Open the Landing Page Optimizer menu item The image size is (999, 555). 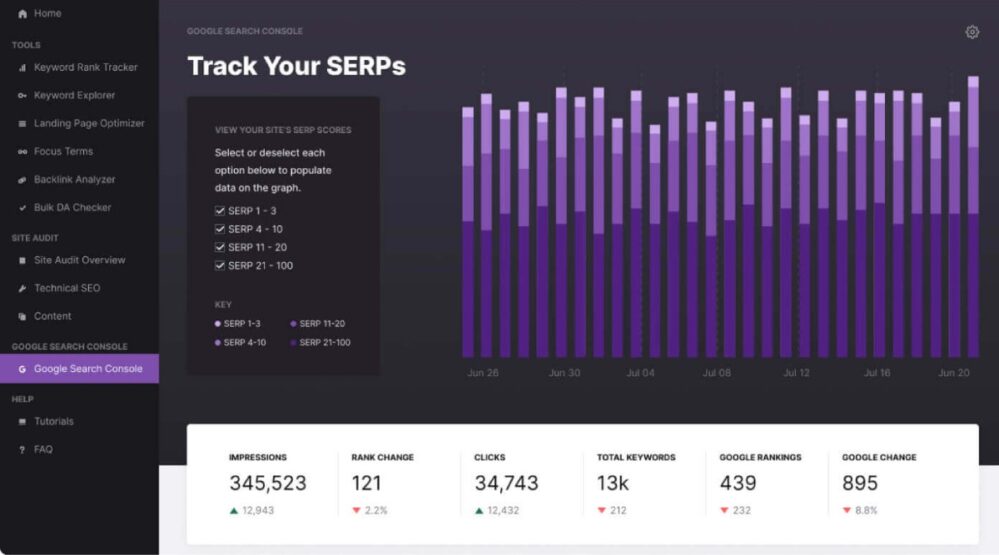pyautogui.click(x=89, y=124)
